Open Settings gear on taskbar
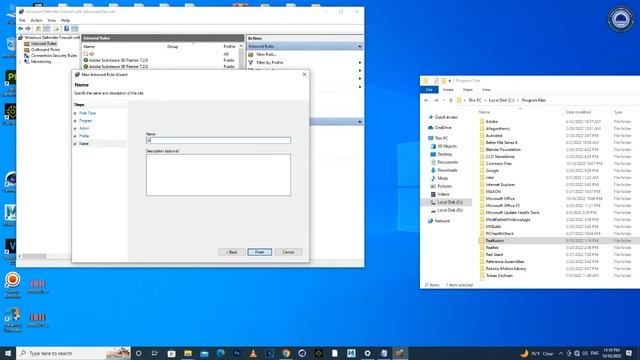Viewport: 640px width, 360px height. pos(367,353)
